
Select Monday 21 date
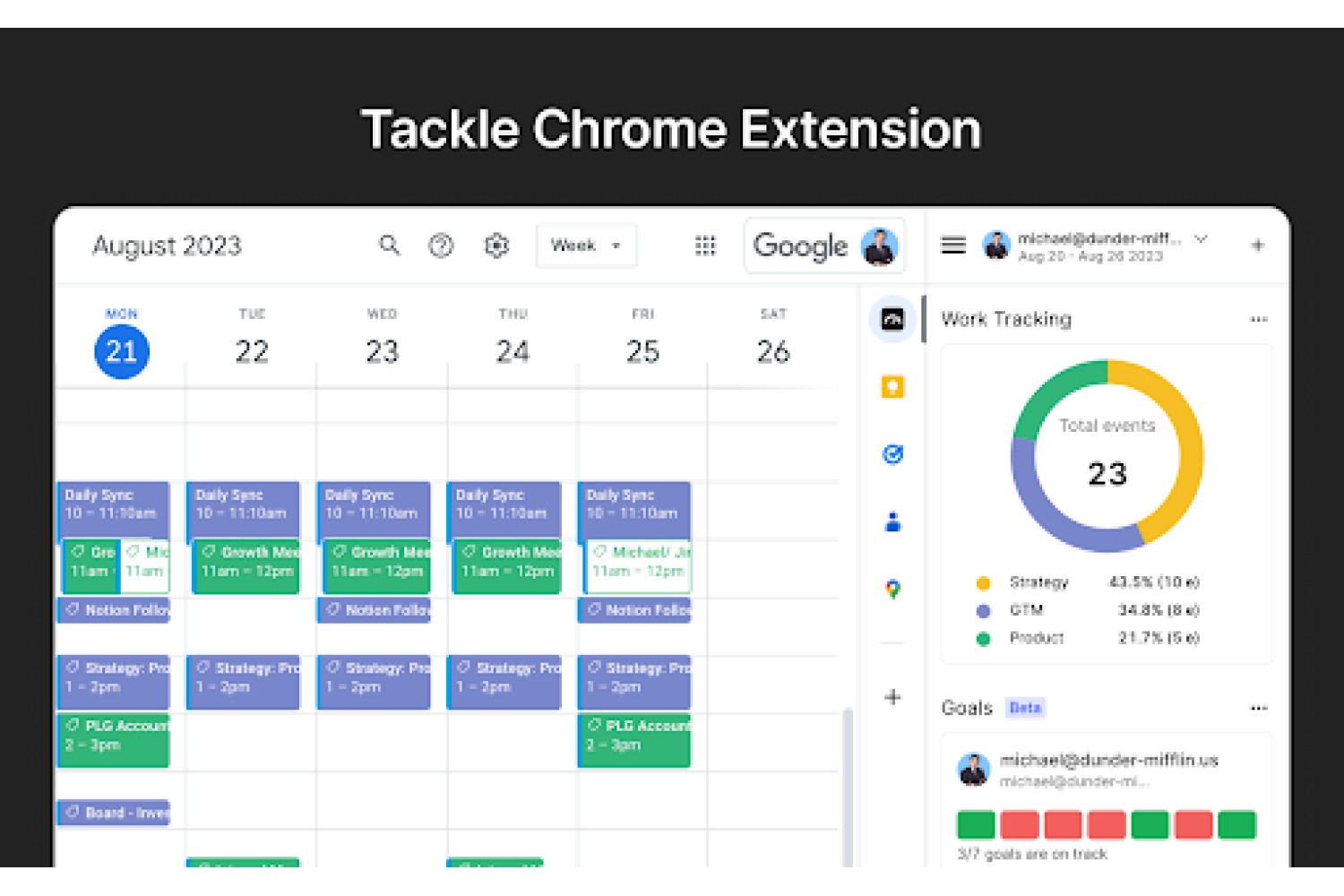(122, 351)
